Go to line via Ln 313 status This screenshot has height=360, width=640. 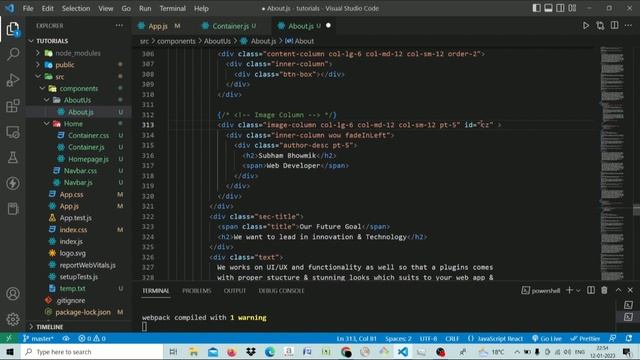click(x=356, y=338)
